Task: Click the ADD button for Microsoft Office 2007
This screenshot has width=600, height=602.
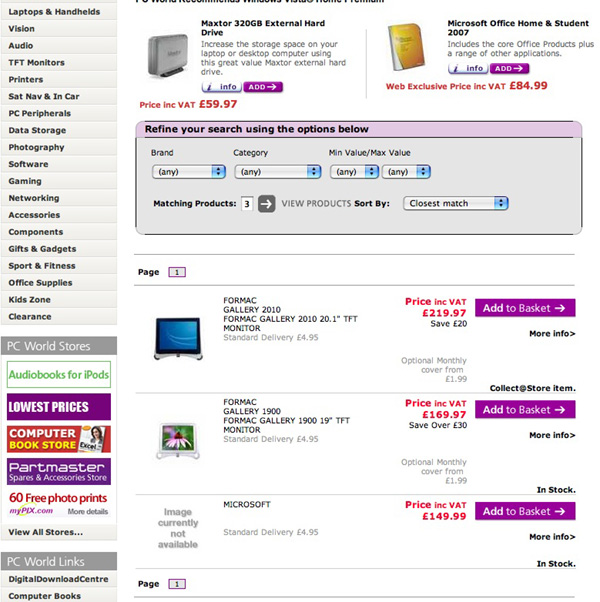Action: click(x=509, y=69)
